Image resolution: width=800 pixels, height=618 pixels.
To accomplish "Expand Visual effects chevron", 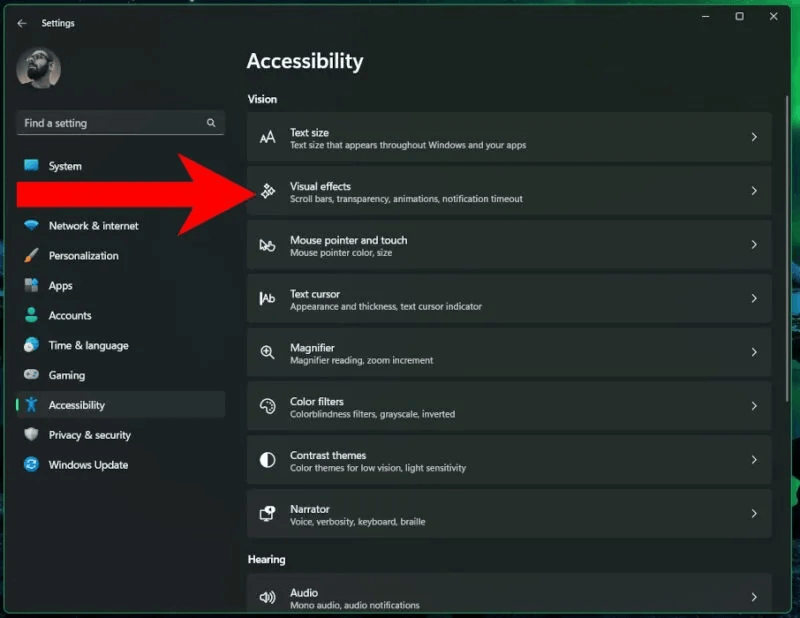I will coord(754,191).
